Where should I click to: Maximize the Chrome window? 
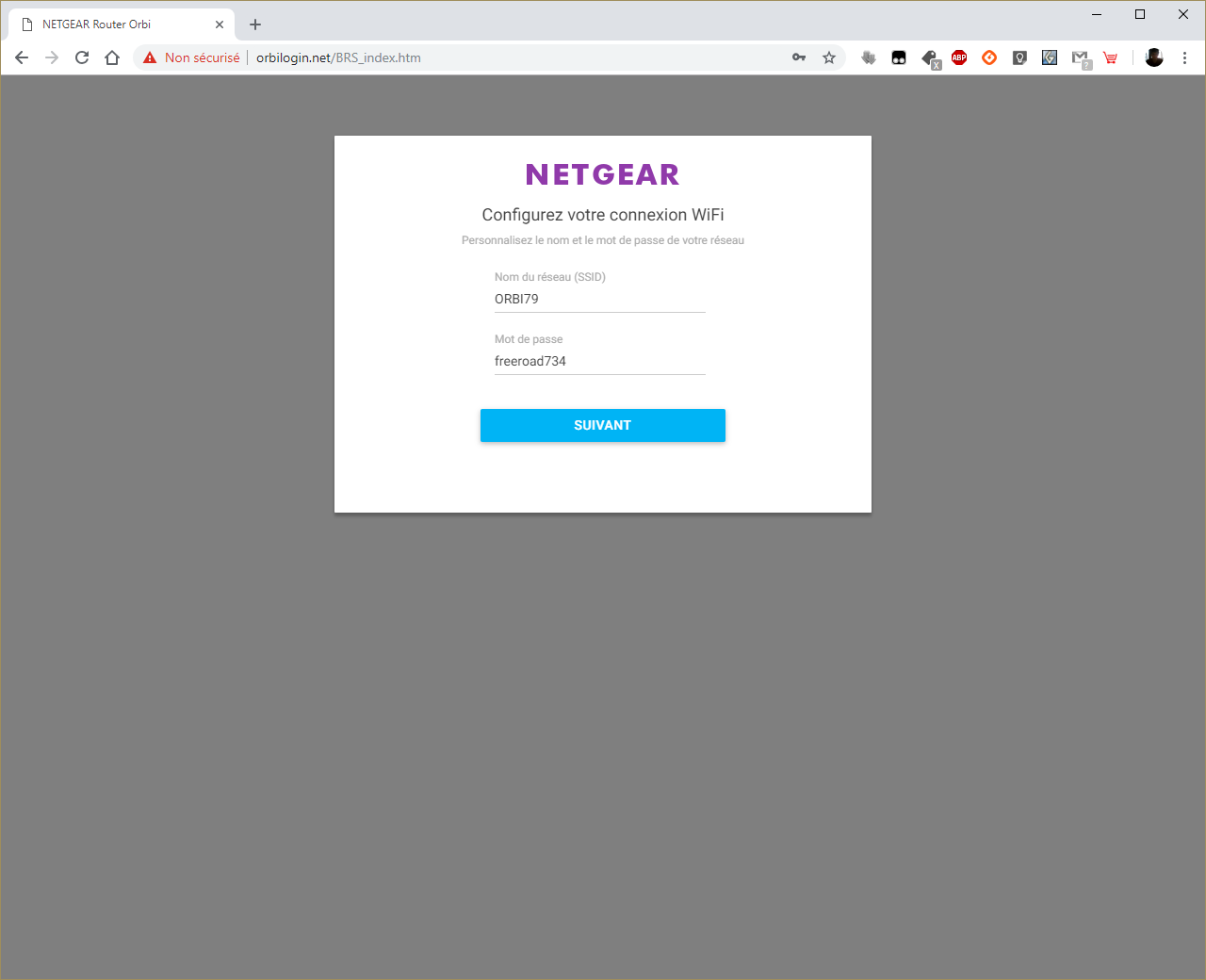point(1140,14)
